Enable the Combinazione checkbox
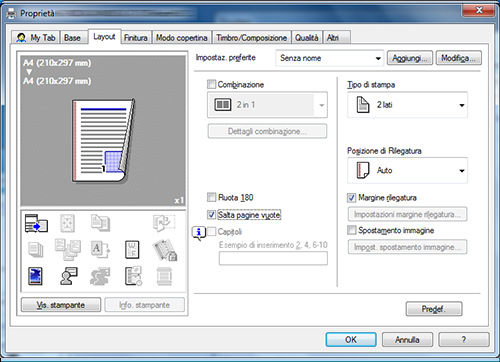500x362 pixels. pyautogui.click(x=211, y=84)
